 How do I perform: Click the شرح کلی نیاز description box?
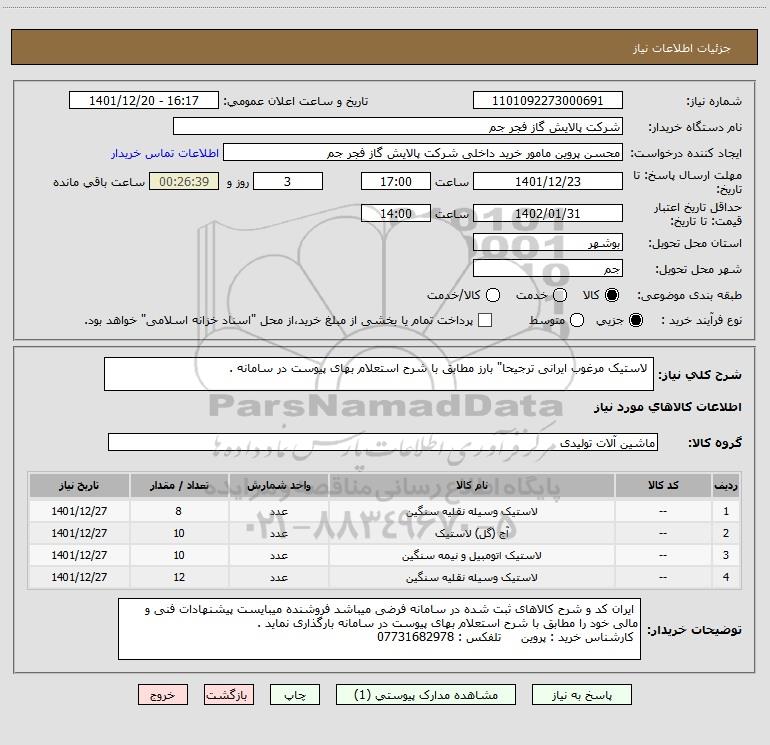click(x=379, y=374)
